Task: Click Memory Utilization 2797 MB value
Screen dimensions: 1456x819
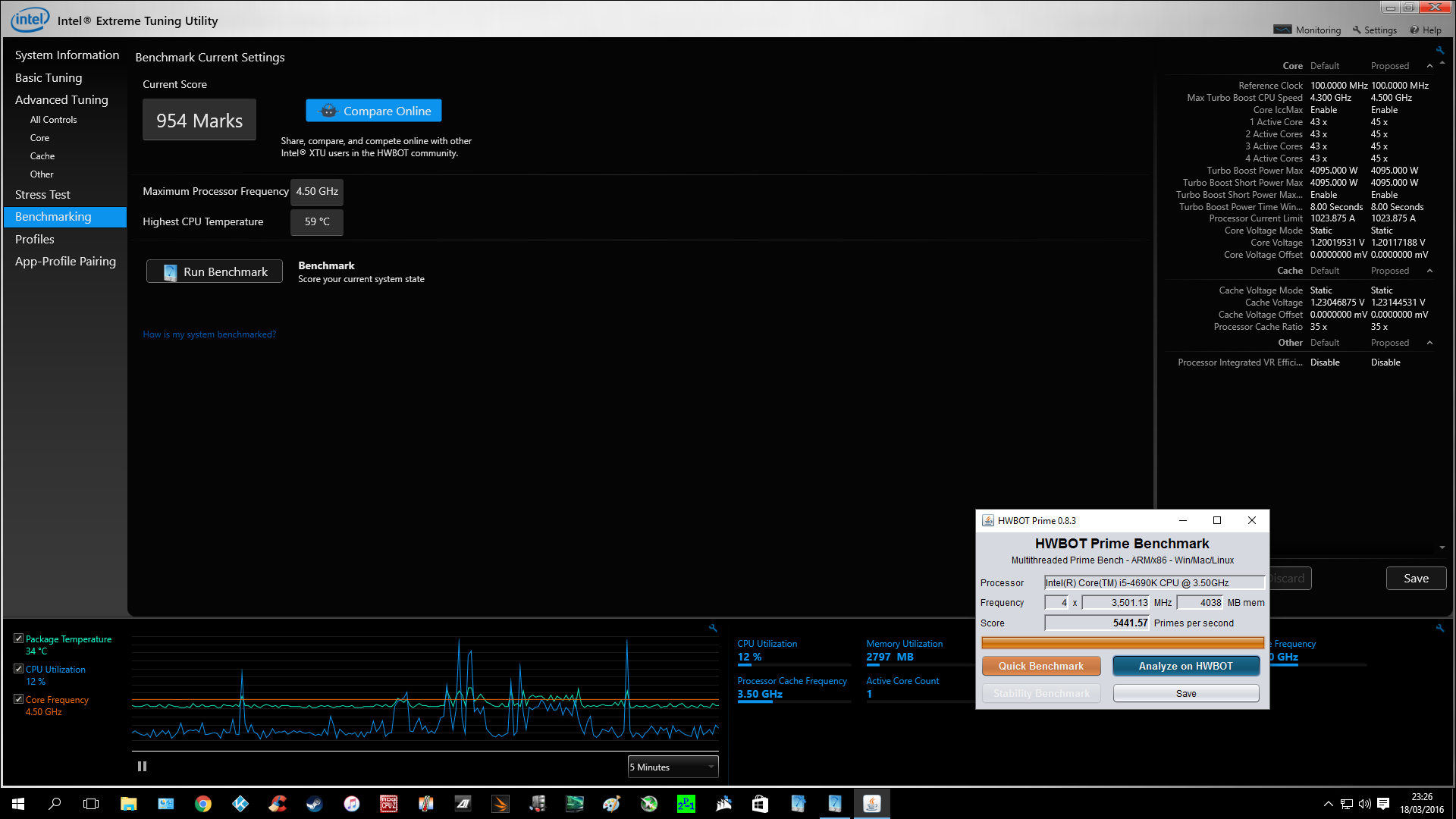Action: [890, 657]
